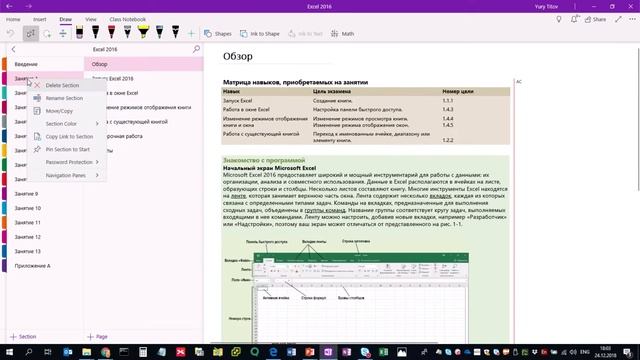Select the Обзор page in the page list
640x360 pixels.
tap(144, 64)
